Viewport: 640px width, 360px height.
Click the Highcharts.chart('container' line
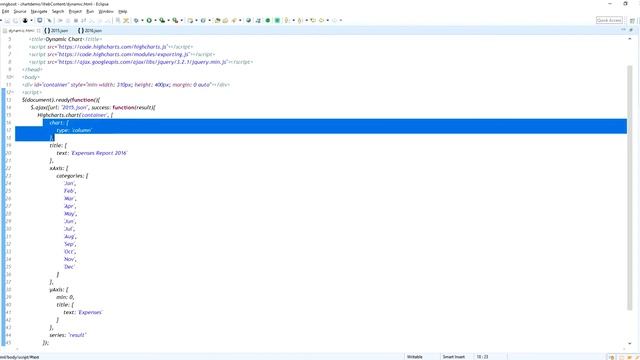[75, 115]
